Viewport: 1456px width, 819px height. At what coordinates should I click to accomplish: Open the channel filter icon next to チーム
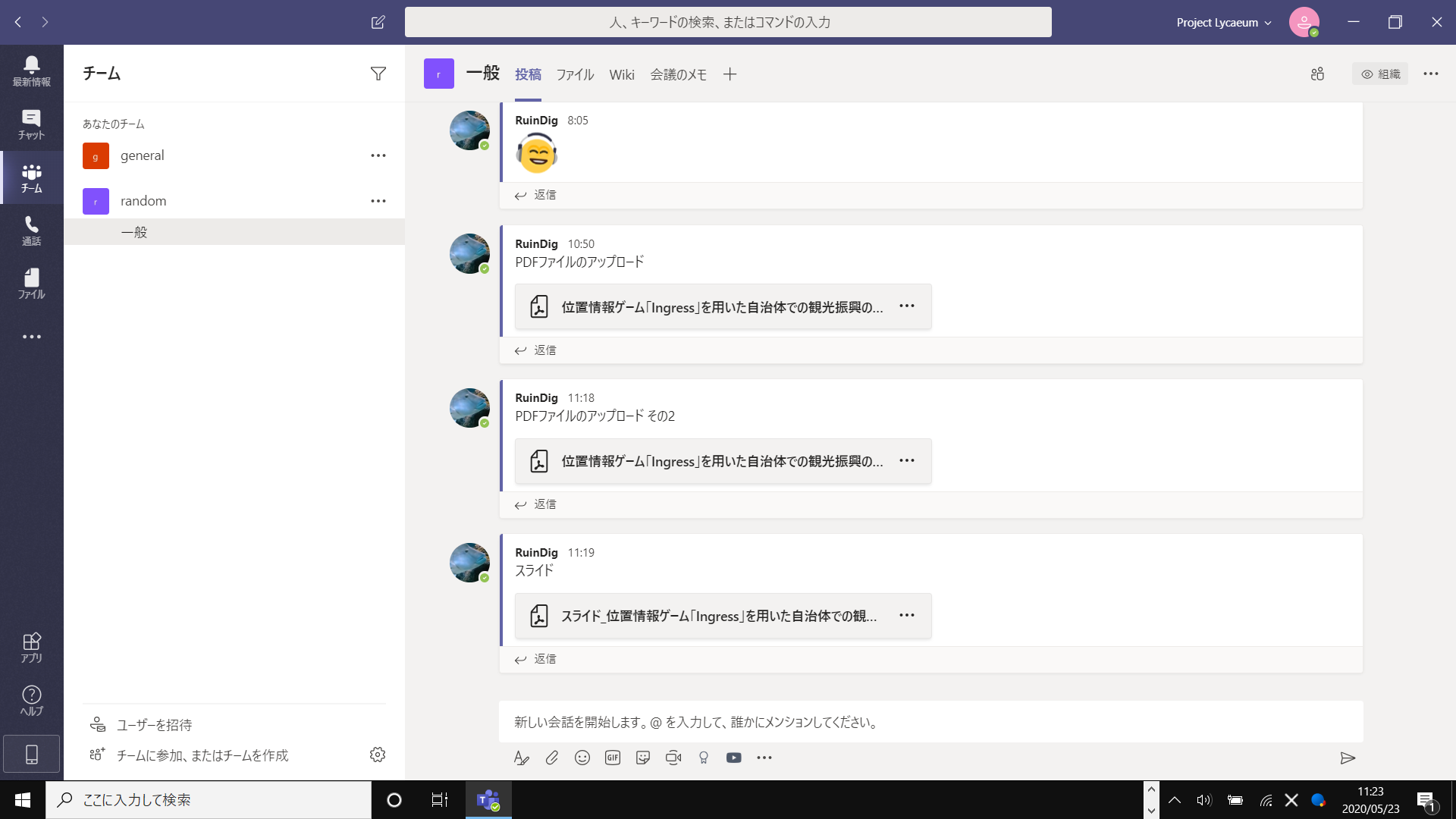point(378,73)
